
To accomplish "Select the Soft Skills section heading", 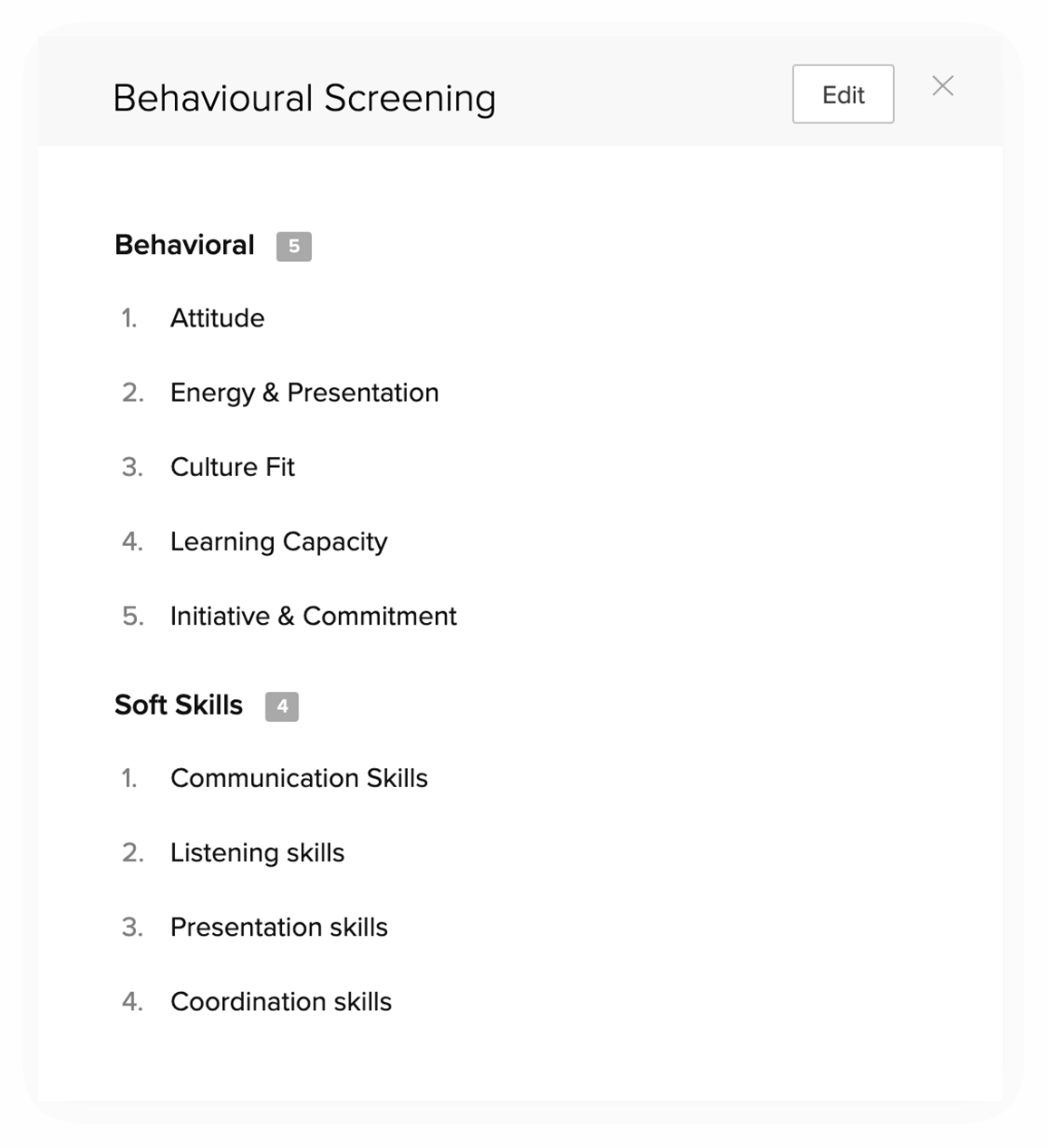I will 179,705.
